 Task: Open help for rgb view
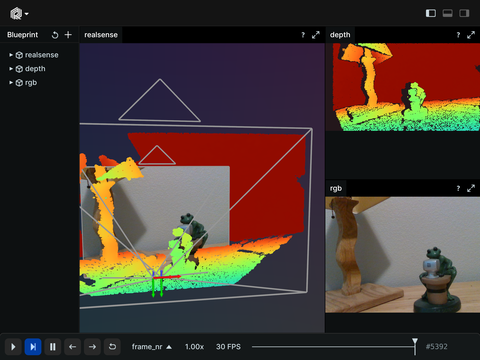tap(458, 188)
